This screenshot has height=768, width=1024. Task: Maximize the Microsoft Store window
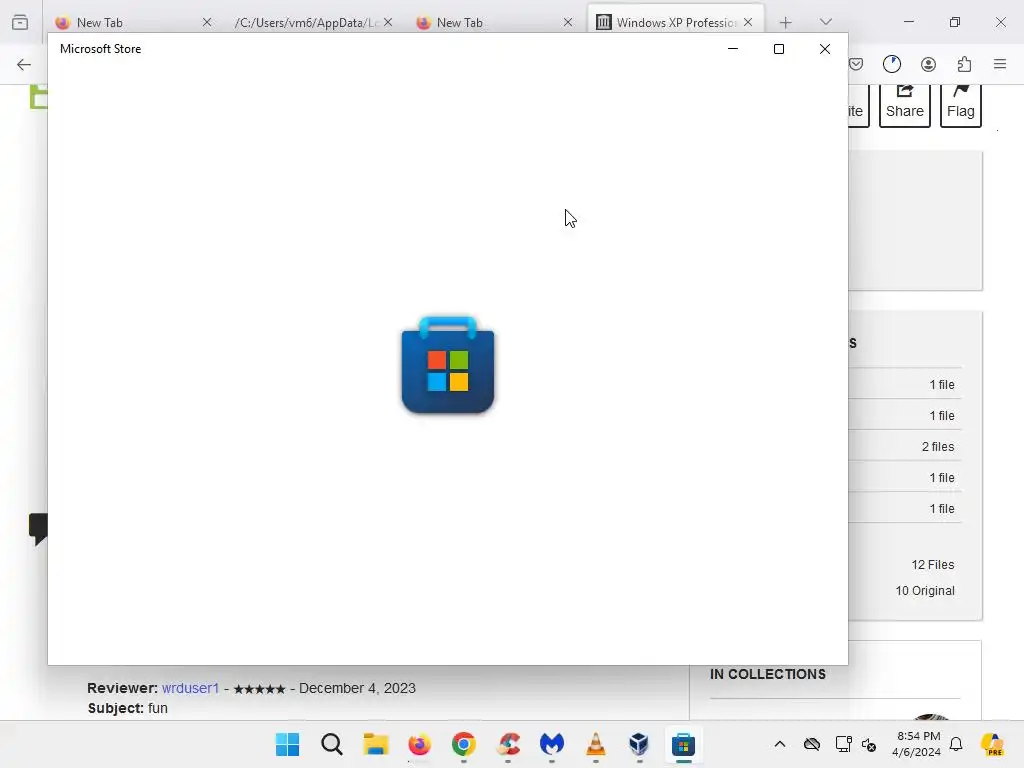[x=778, y=49]
